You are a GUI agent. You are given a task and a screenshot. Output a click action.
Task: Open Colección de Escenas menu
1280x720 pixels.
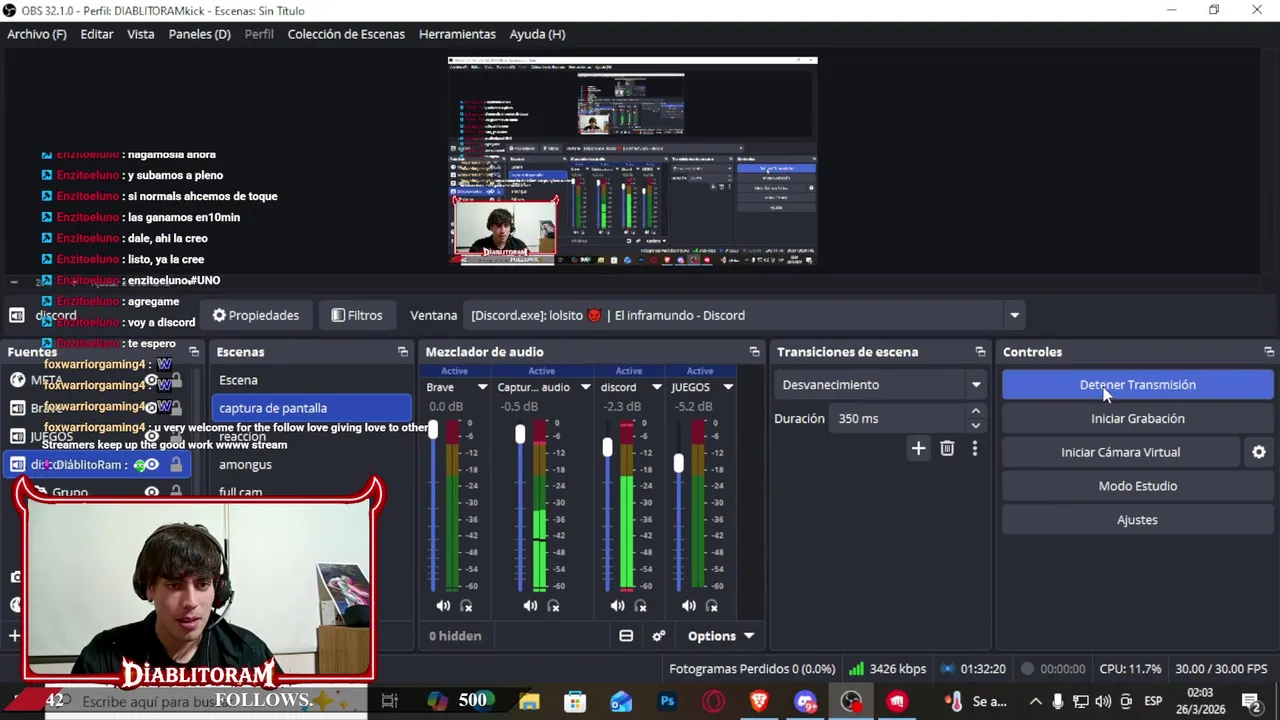[346, 34]
